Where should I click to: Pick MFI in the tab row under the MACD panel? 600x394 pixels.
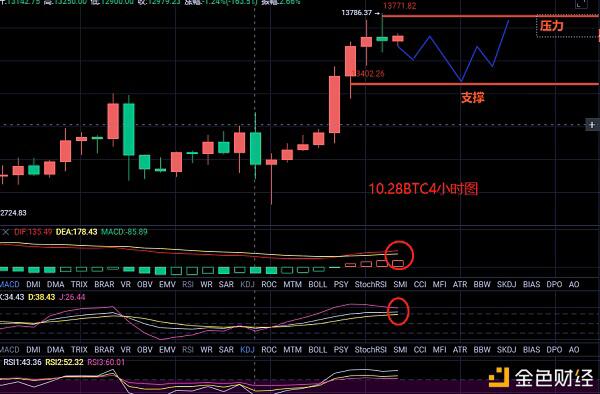tap(439, 284)
